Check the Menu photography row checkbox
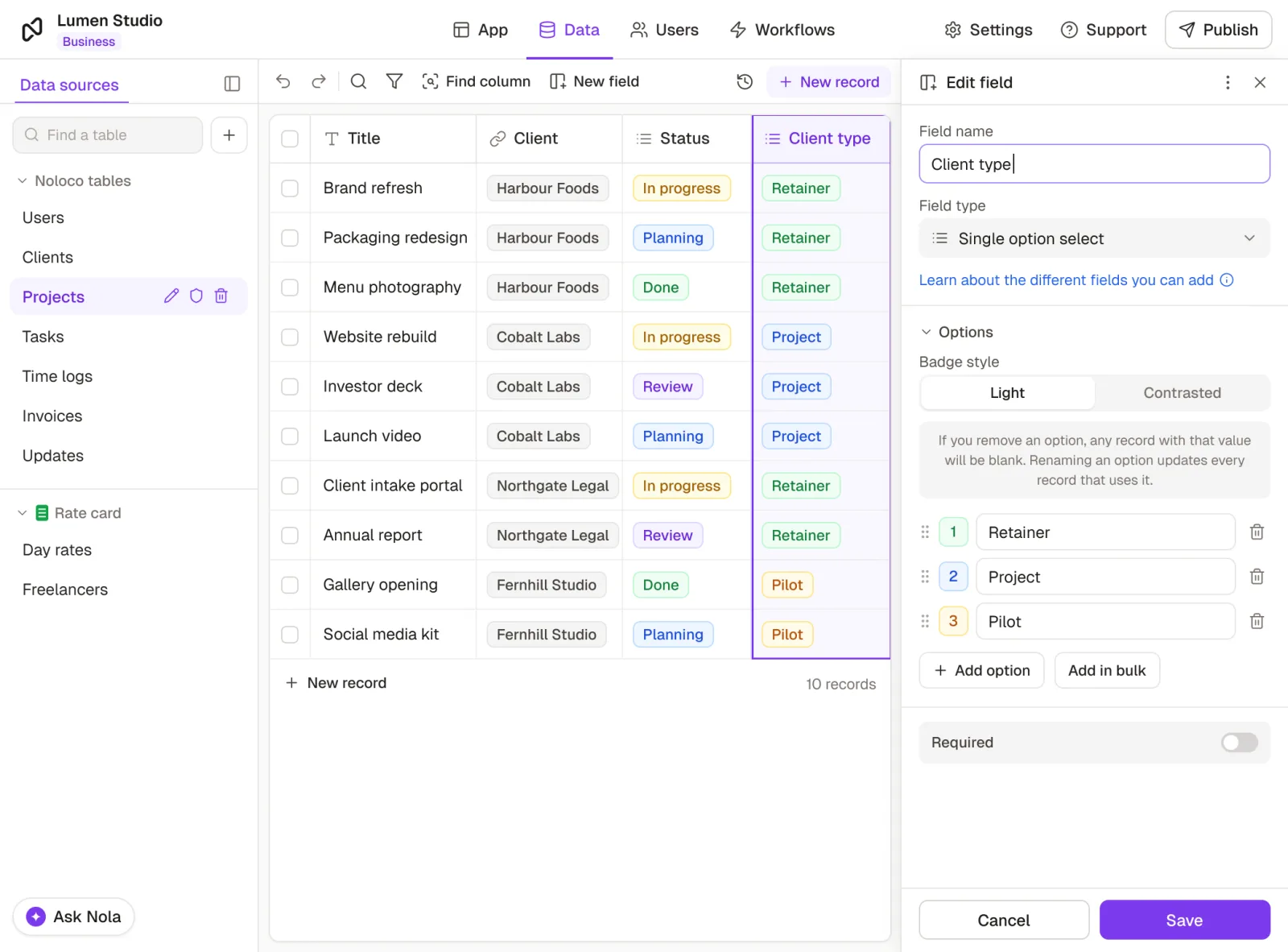This screenshot has height=952, width=1288. point(290,288)
